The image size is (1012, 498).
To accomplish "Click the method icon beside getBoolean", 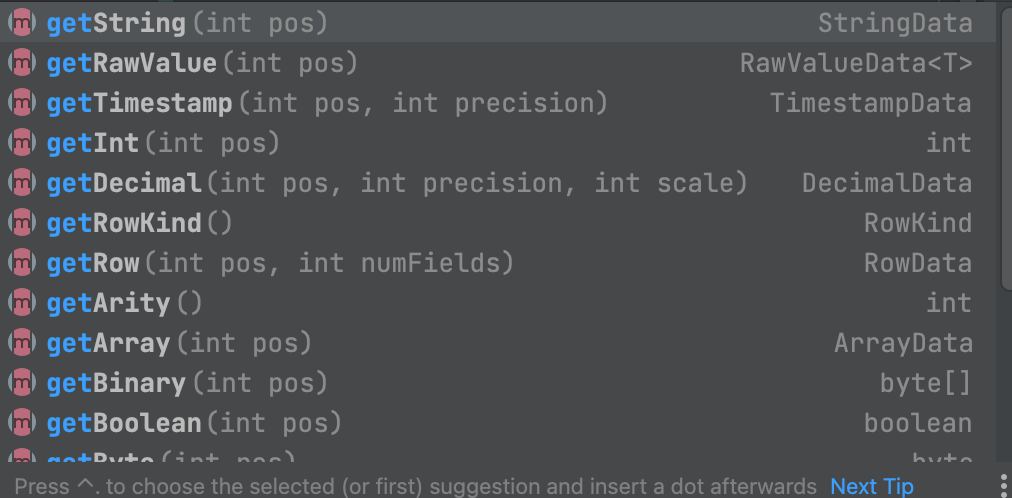I will click(21, 423).
